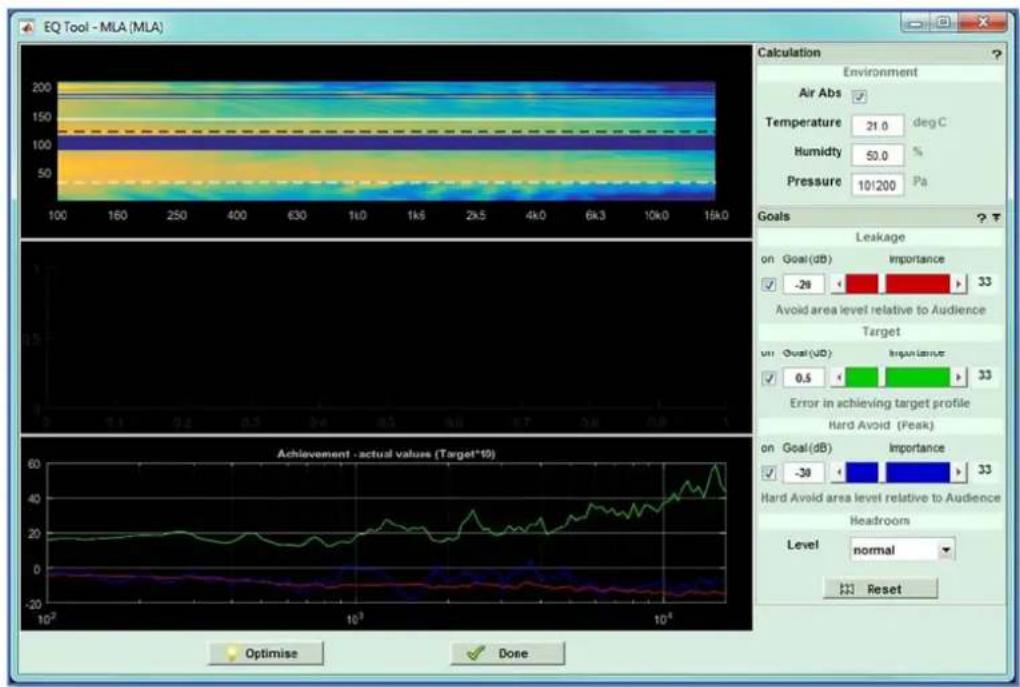Click the MATLAB icon in the title bar
The image size is (1020, 687).
pyautogui.click(x=27, y=27)
